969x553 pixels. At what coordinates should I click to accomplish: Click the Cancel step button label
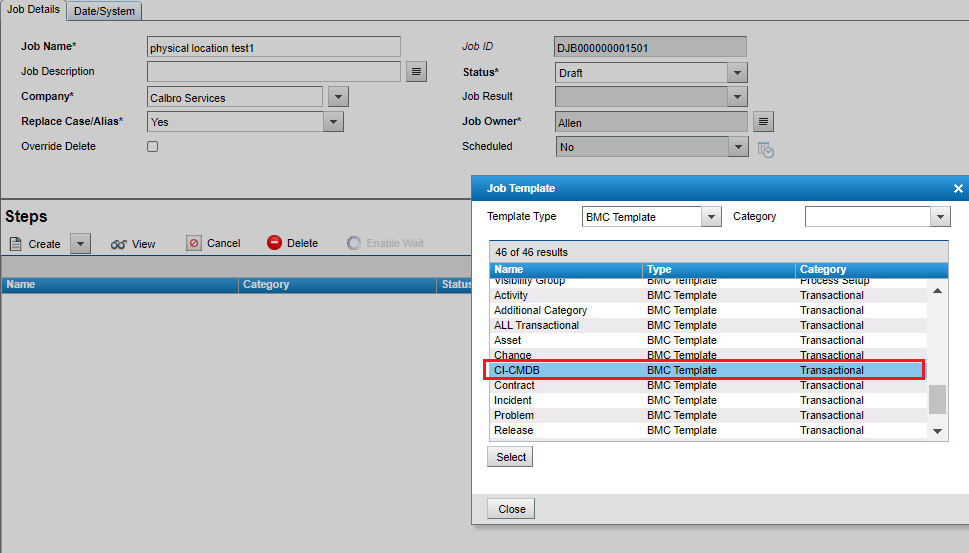(x=224, y=243)
